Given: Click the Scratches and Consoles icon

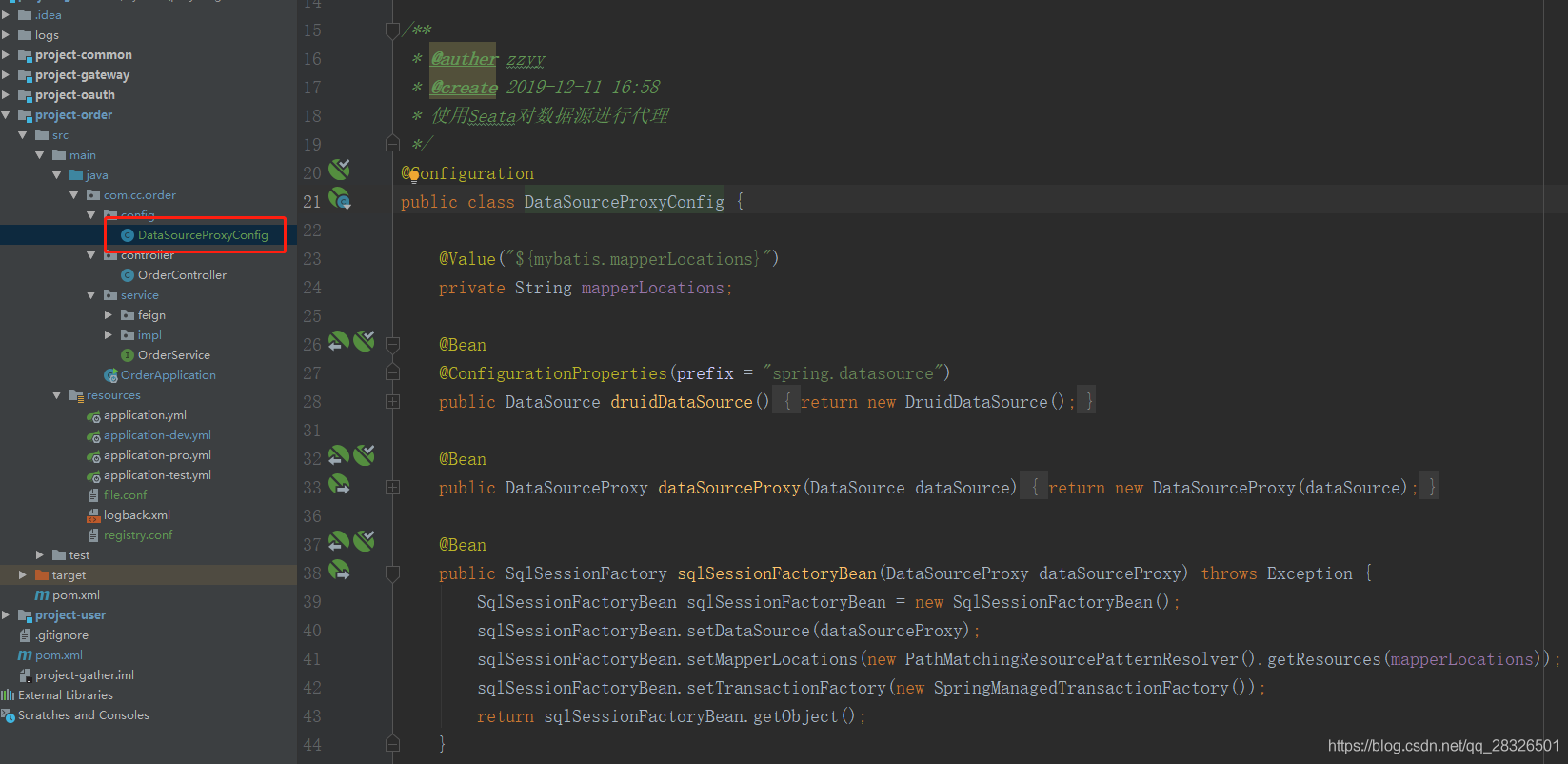Looking at the screenshot, I should 9,715.
